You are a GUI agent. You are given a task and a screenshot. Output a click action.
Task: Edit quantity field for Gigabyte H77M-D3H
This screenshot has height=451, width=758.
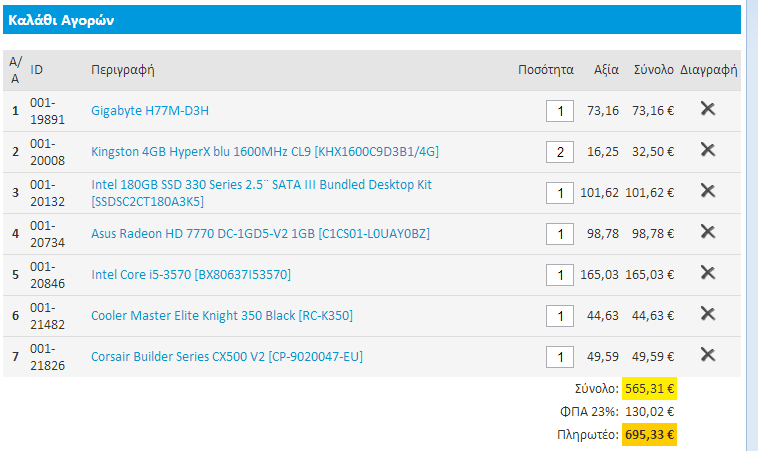click(x=560, y=111)
